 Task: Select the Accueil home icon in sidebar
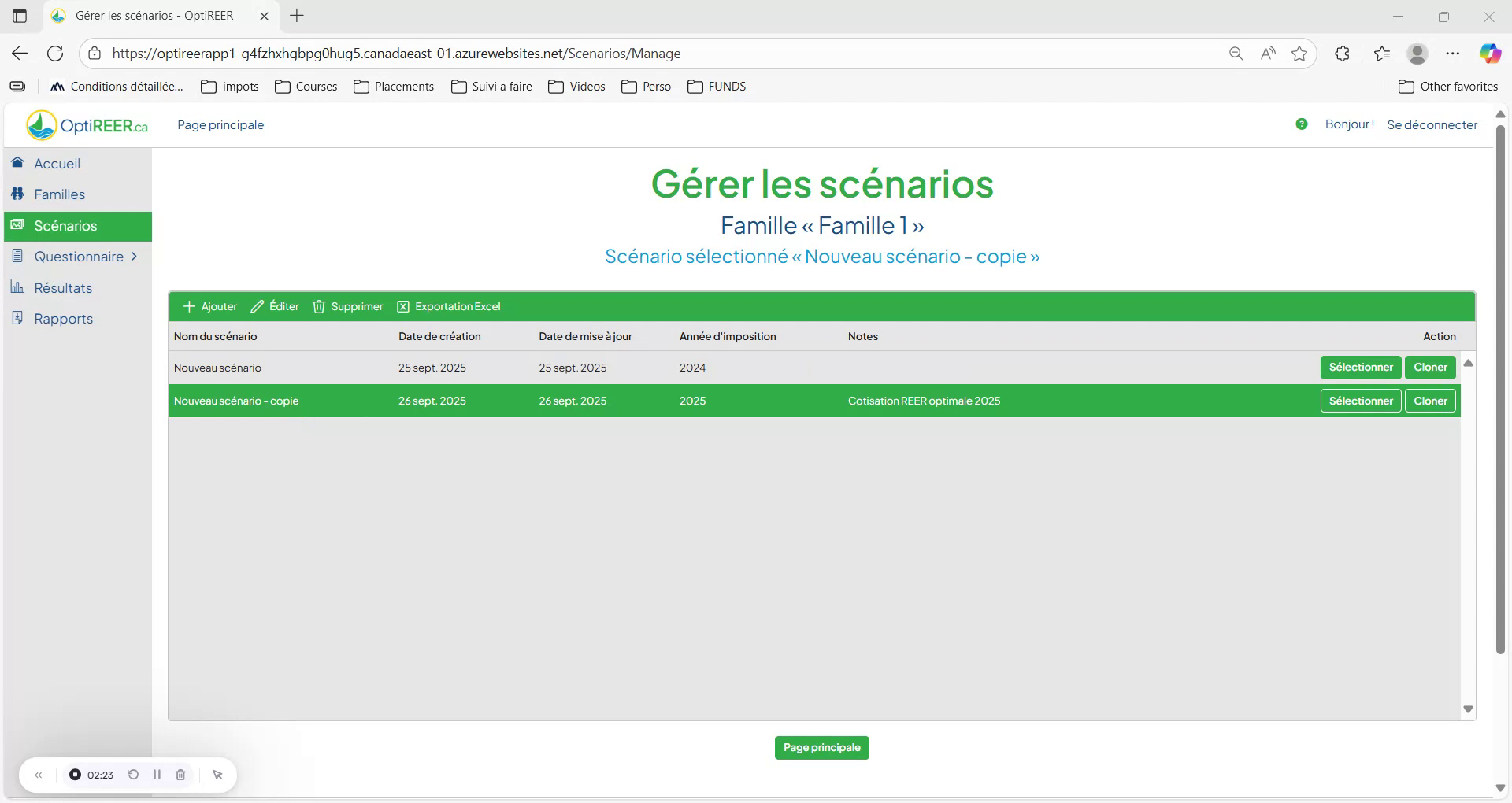pyautogui.click(x=17, y=163)
